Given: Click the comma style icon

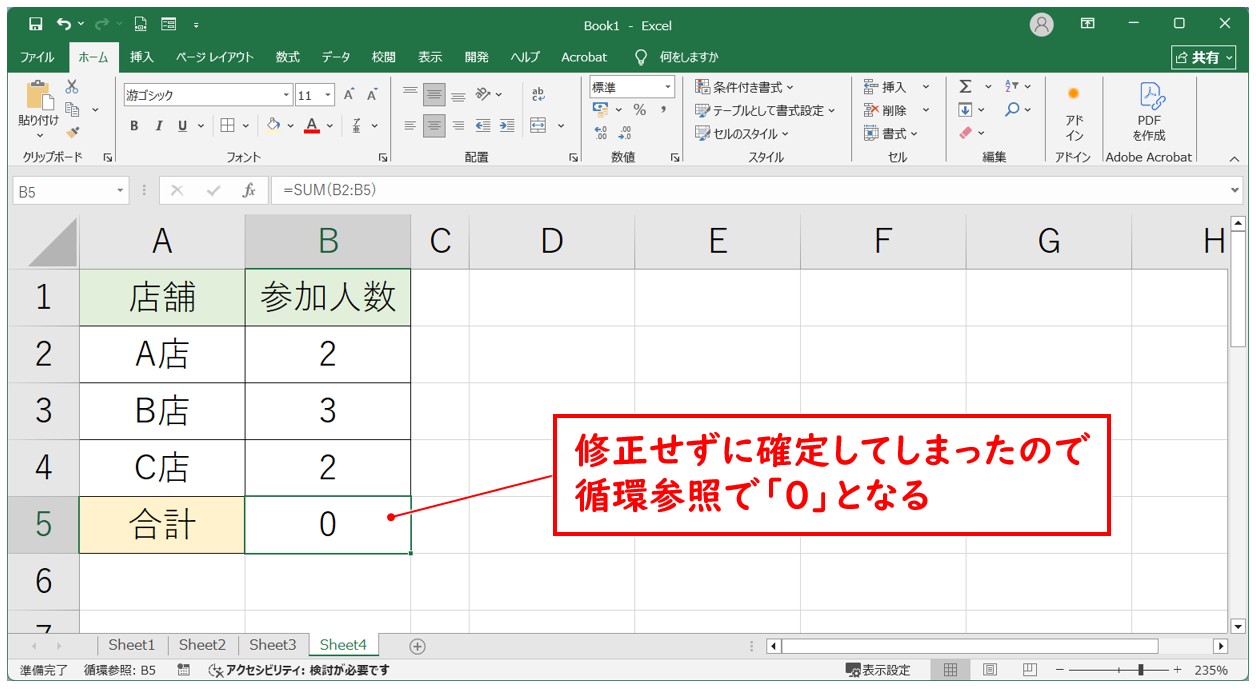Looking at the screenshot, I should 663,110.
